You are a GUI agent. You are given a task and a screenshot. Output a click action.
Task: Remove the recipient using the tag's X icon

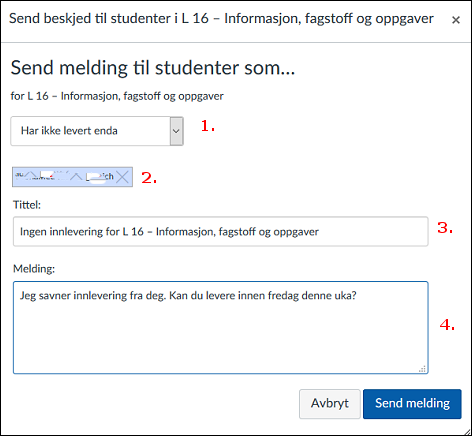pyautogui.click(x=123, y=177)
